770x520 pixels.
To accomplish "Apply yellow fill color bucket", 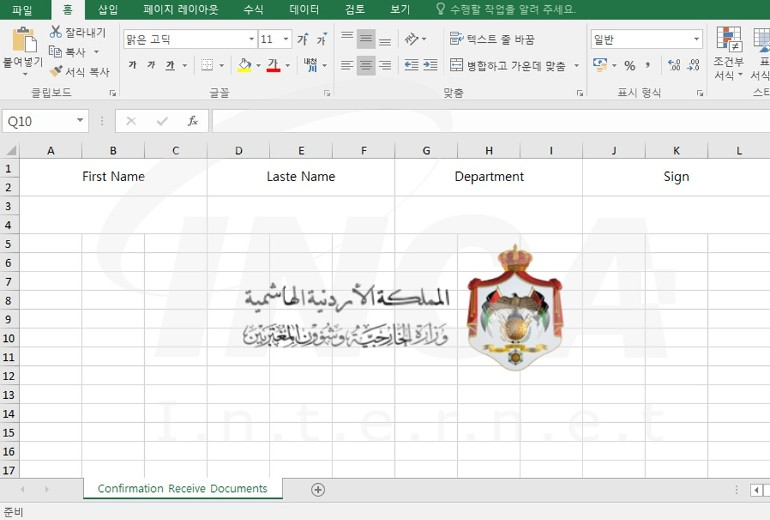I will (245, 65).
